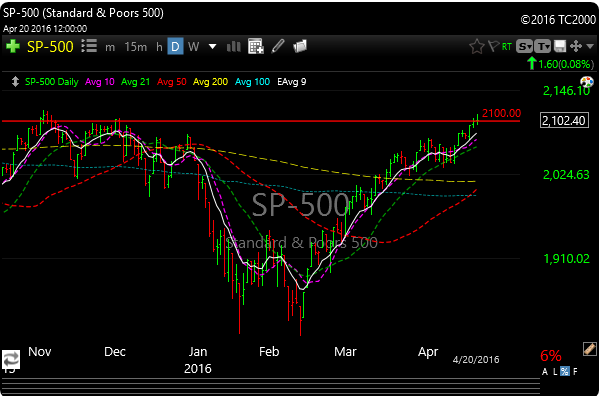Select the Weekly 'W' timeframe
This screenshot has height=396, width=599.
193,47
